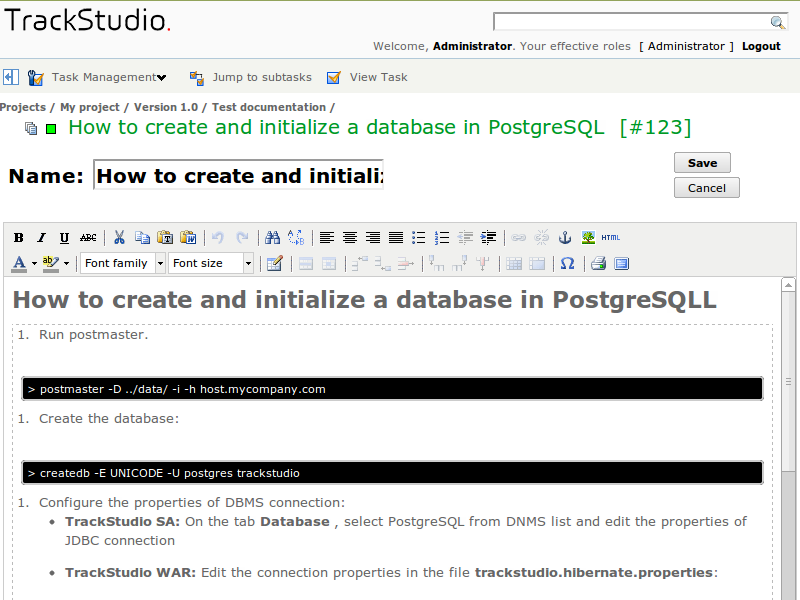Toggle left text alignment
800x600 pixels.
pyautogui.click(x=327, y=237)
